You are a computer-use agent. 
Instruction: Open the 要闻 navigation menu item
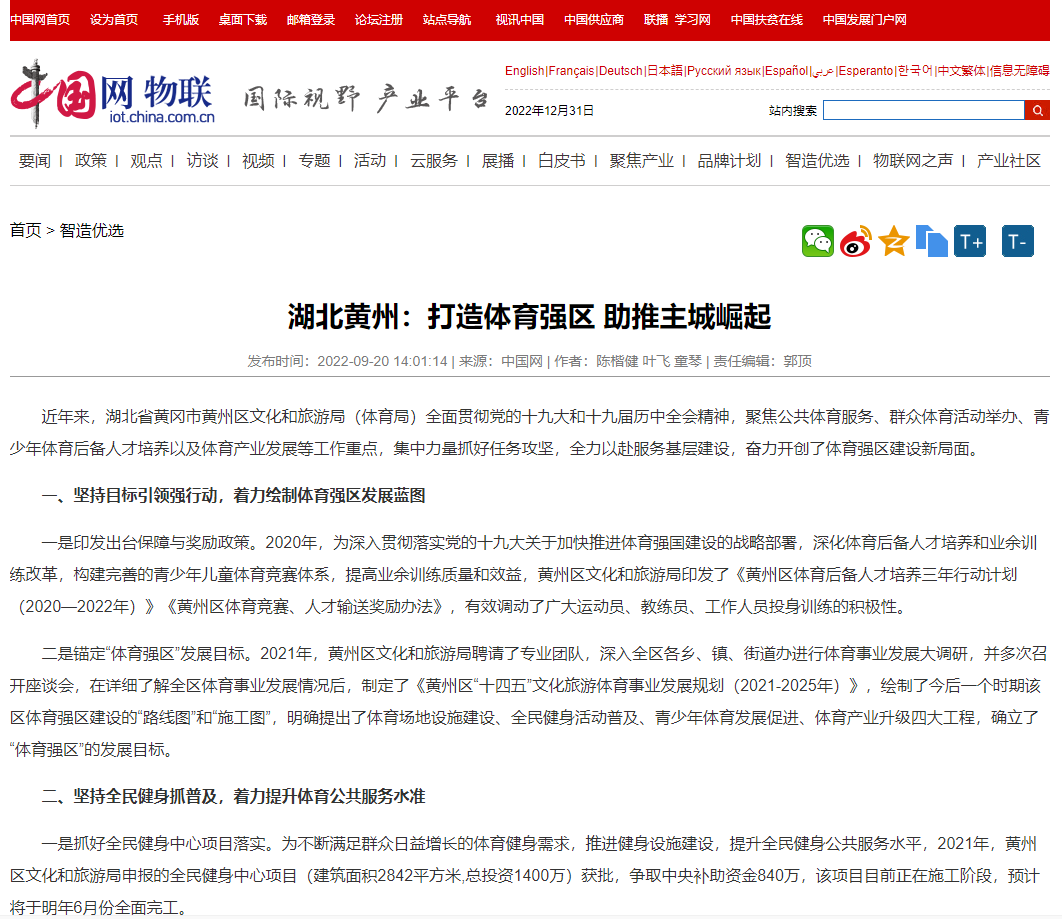tap(35, 161)
